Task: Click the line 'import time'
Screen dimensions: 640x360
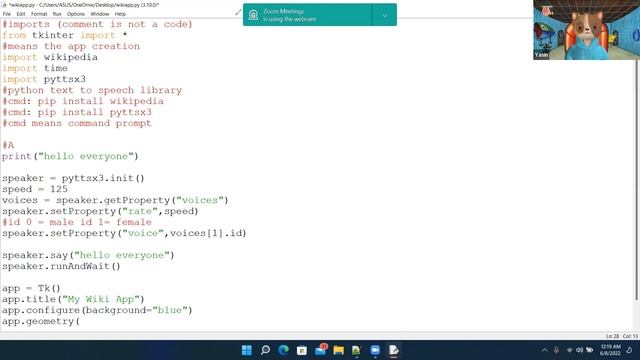Action: (x=35, y=68)
